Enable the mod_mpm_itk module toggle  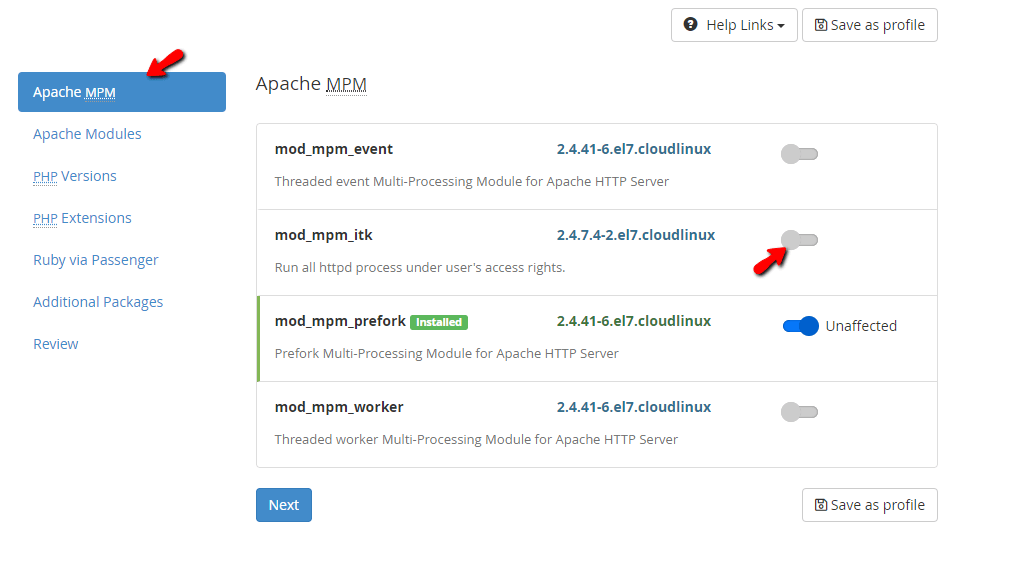coord(799,240)
